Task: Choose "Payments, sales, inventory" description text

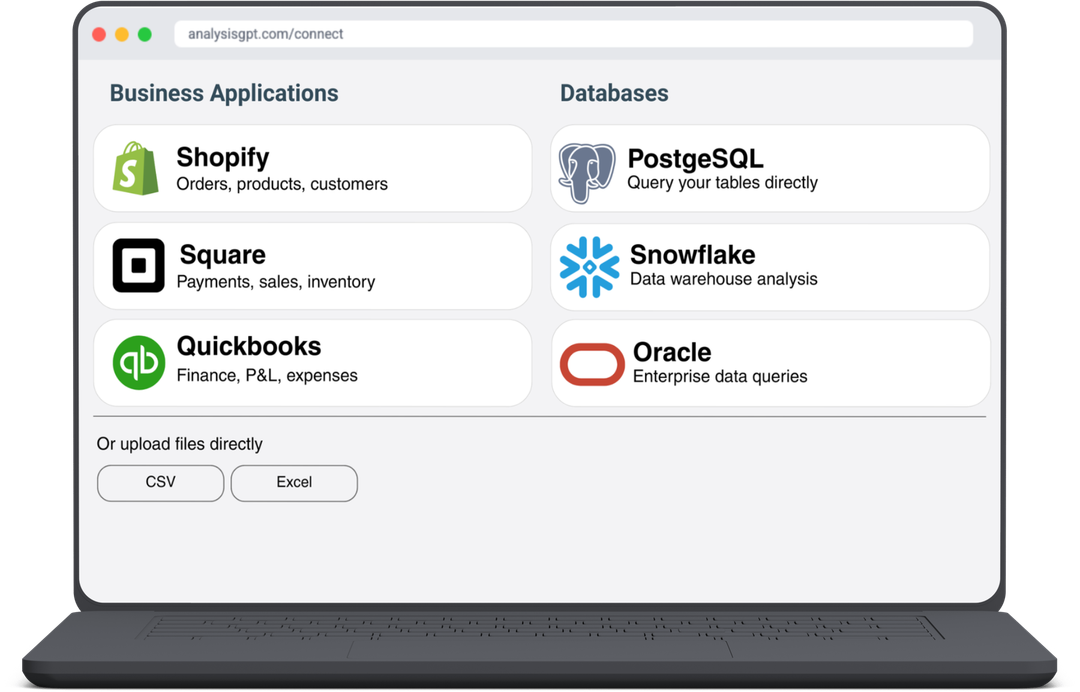Action: click(275, 282)
